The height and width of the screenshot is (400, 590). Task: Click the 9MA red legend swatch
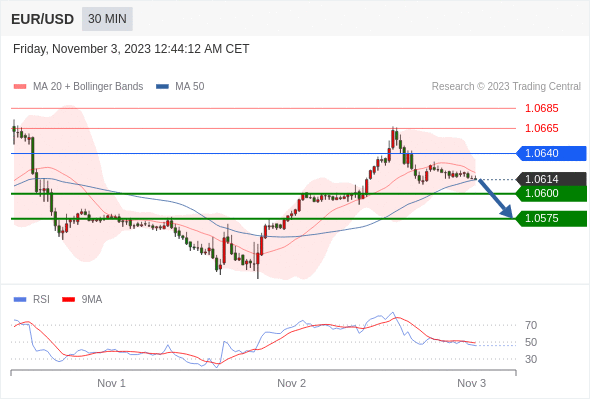pos(68,300)
